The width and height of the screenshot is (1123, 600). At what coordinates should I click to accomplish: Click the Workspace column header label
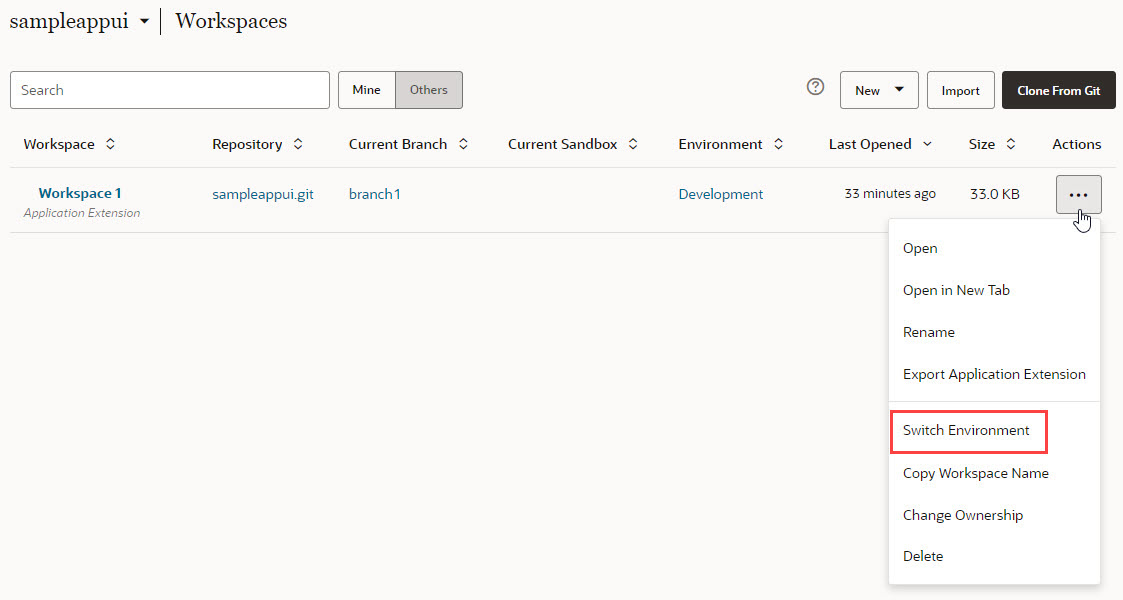tap(59, 144)
